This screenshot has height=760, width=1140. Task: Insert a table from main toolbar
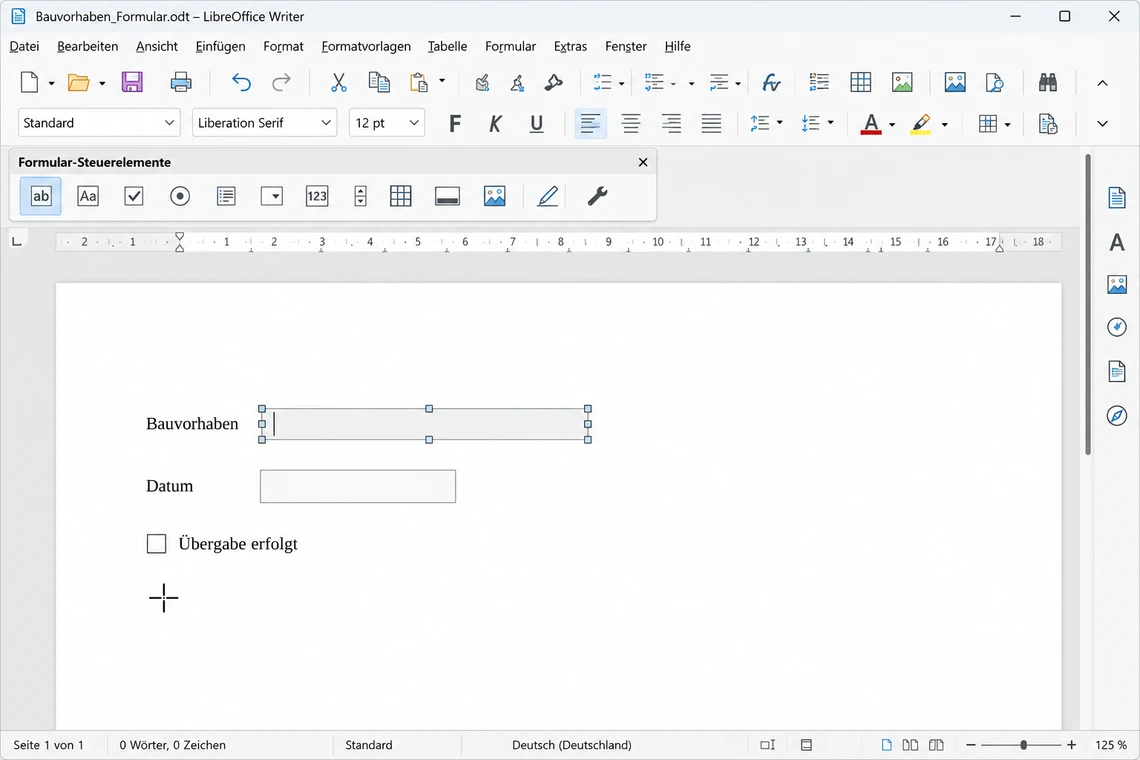(861, 83)
